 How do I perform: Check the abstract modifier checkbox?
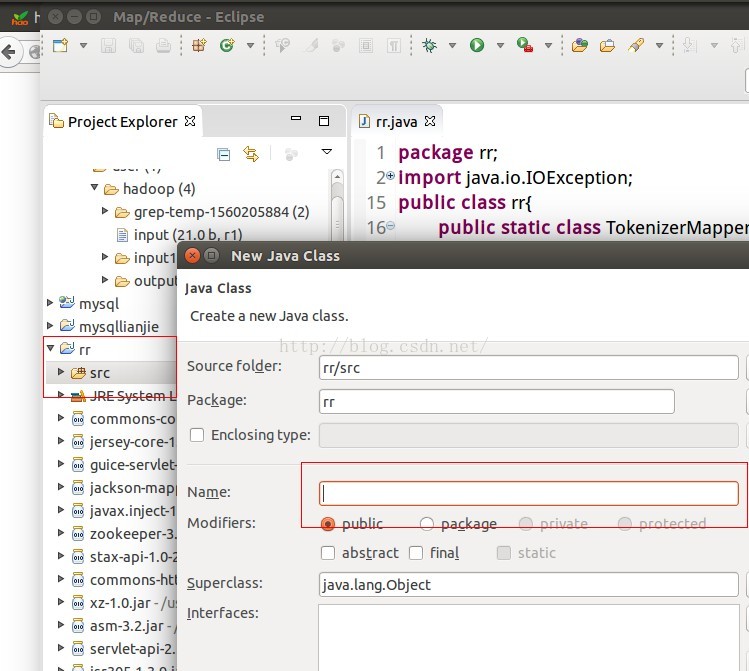(x=328, y=553)
